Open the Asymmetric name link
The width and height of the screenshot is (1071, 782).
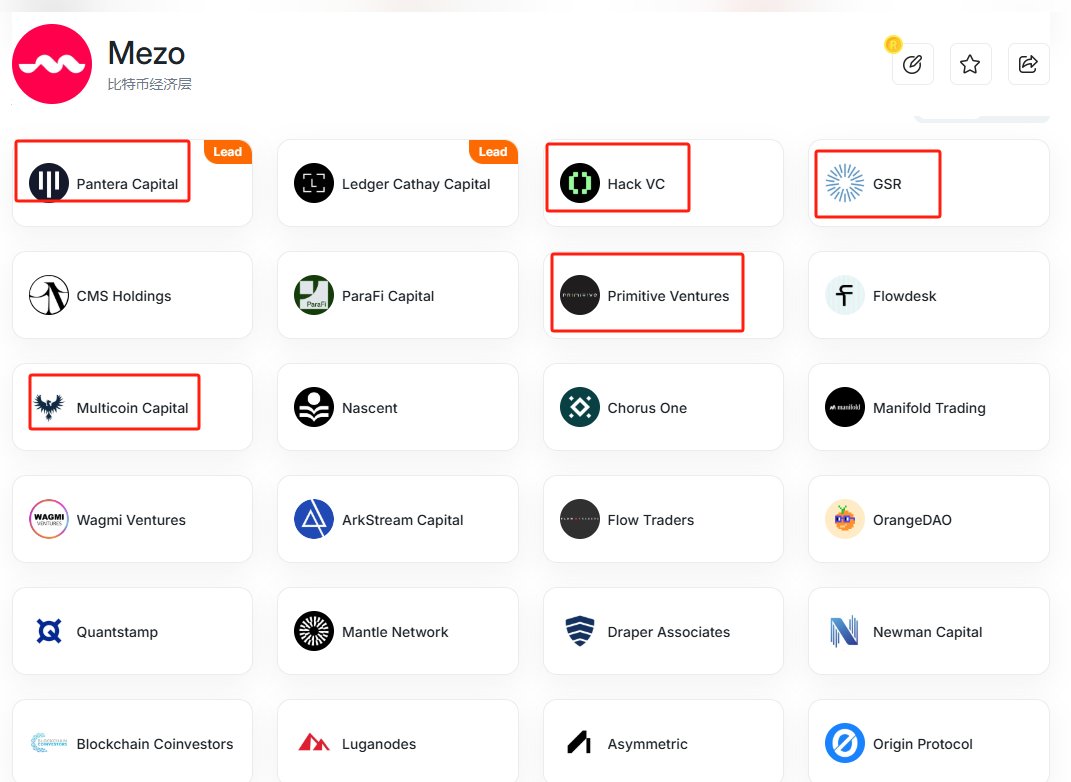click(x=648, y=744)
